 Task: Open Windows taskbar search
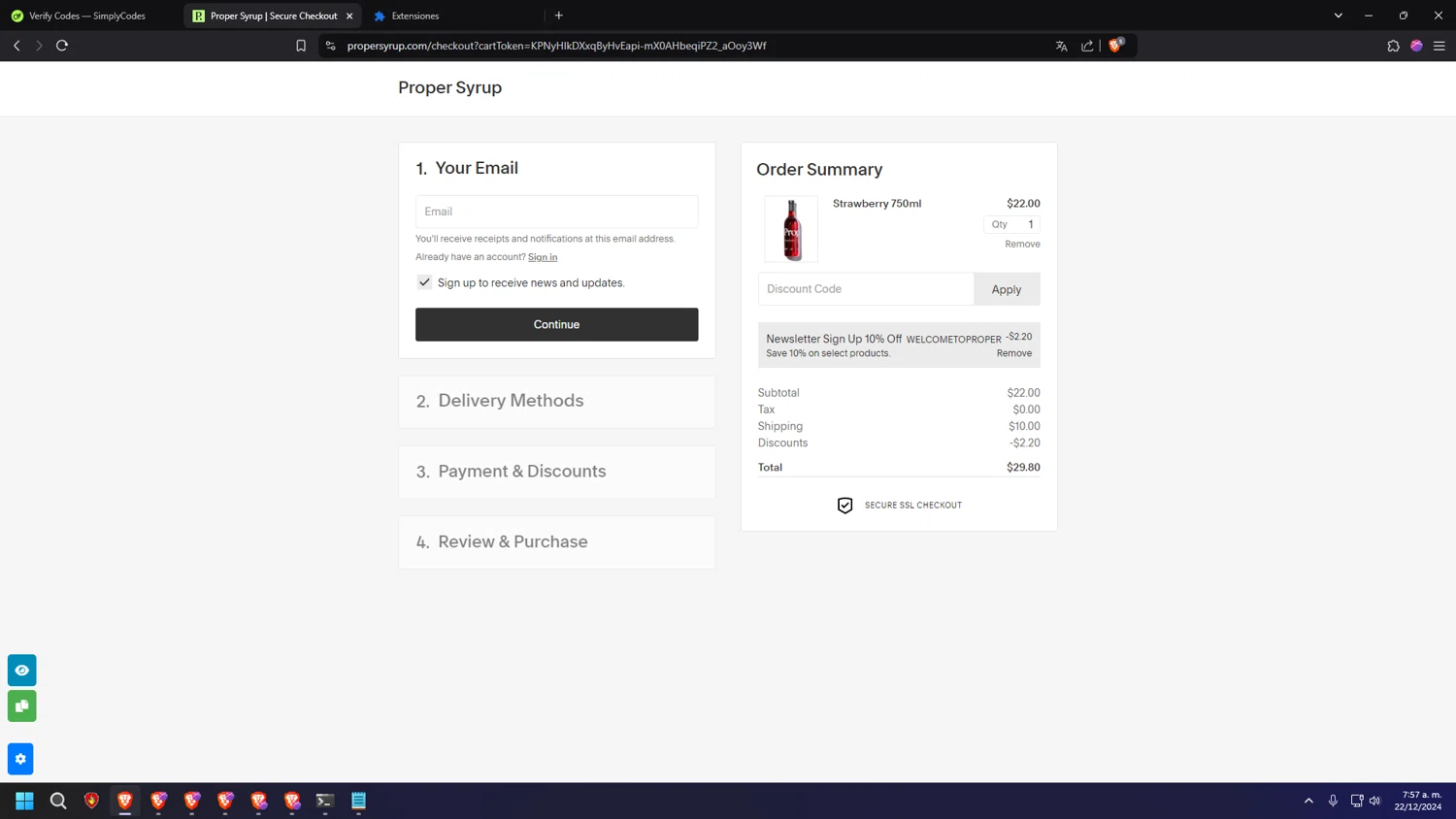click(x=58, y=801)
